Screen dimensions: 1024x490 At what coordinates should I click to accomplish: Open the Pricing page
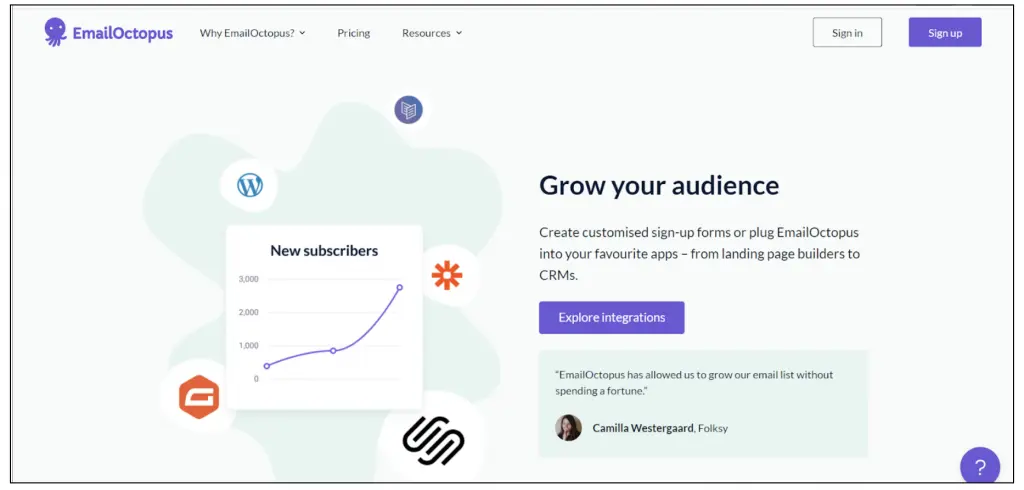pyautogui.click(x=354, y=33)
